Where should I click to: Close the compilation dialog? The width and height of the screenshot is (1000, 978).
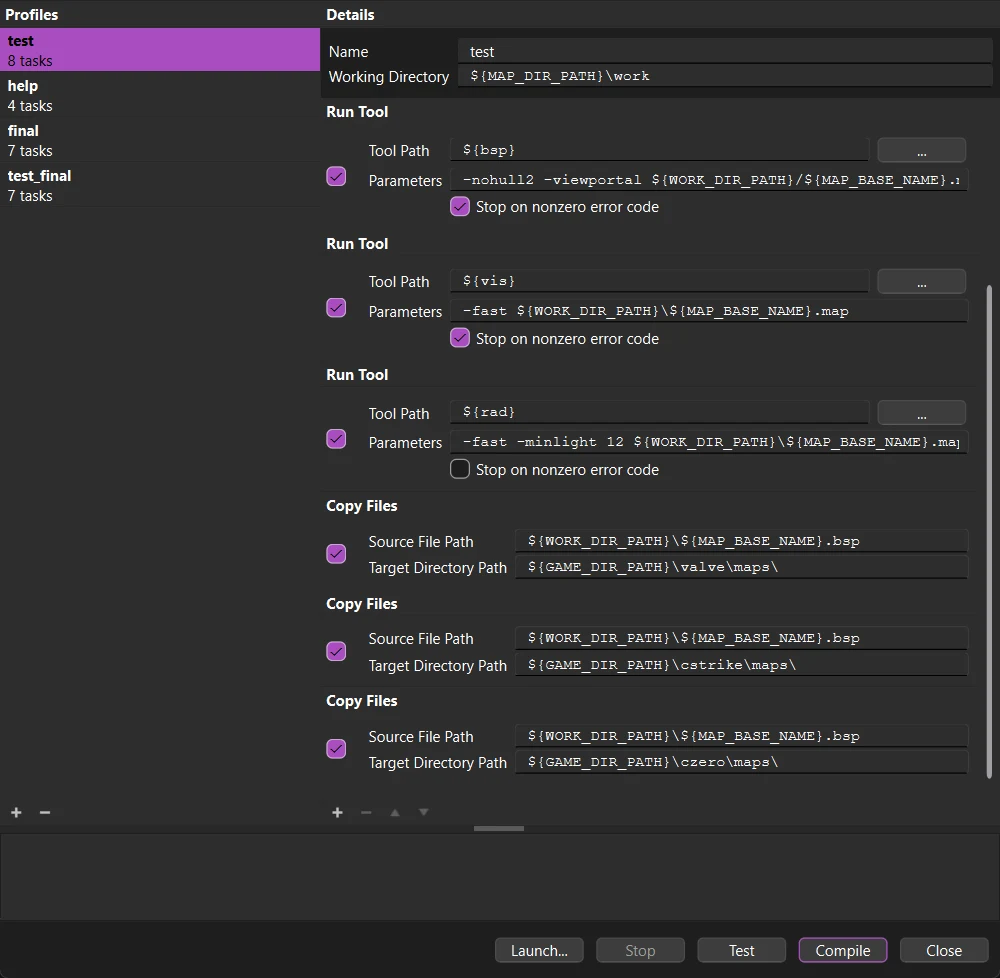tap(944, 951)
